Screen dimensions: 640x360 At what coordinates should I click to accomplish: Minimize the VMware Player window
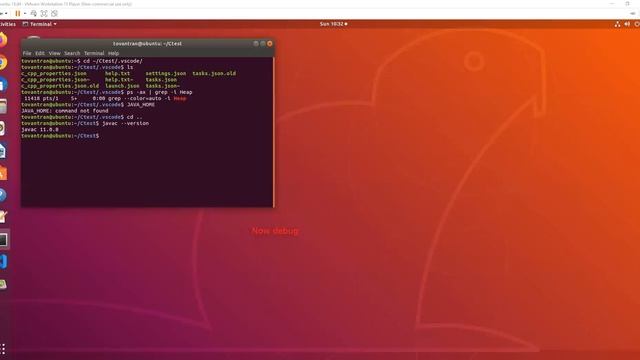612,4
